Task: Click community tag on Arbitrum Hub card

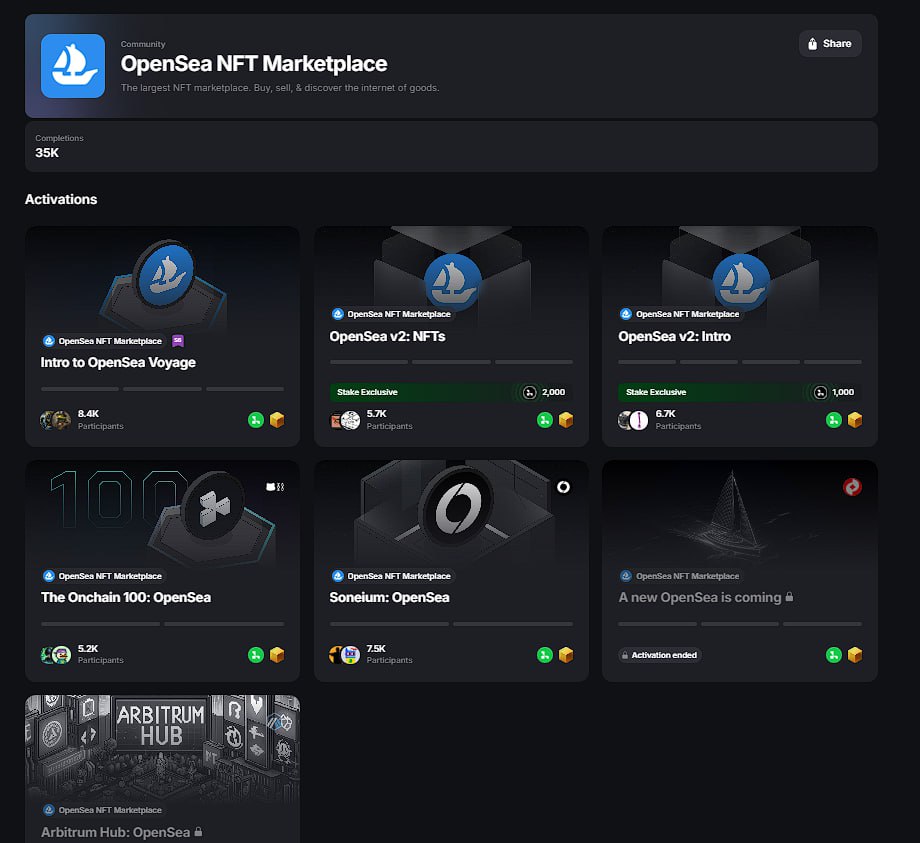Action: [103, 810]
